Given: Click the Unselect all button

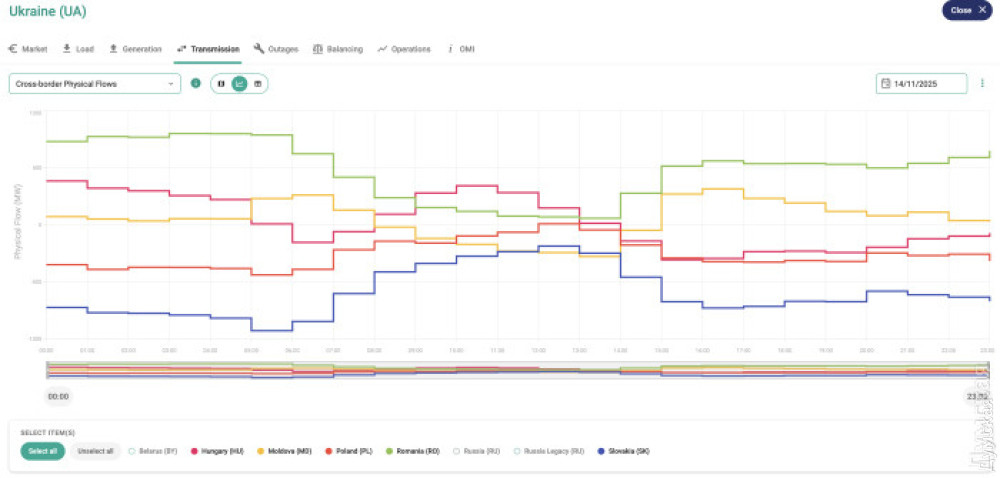Looking at the screenshot, I should click(96, 451).
